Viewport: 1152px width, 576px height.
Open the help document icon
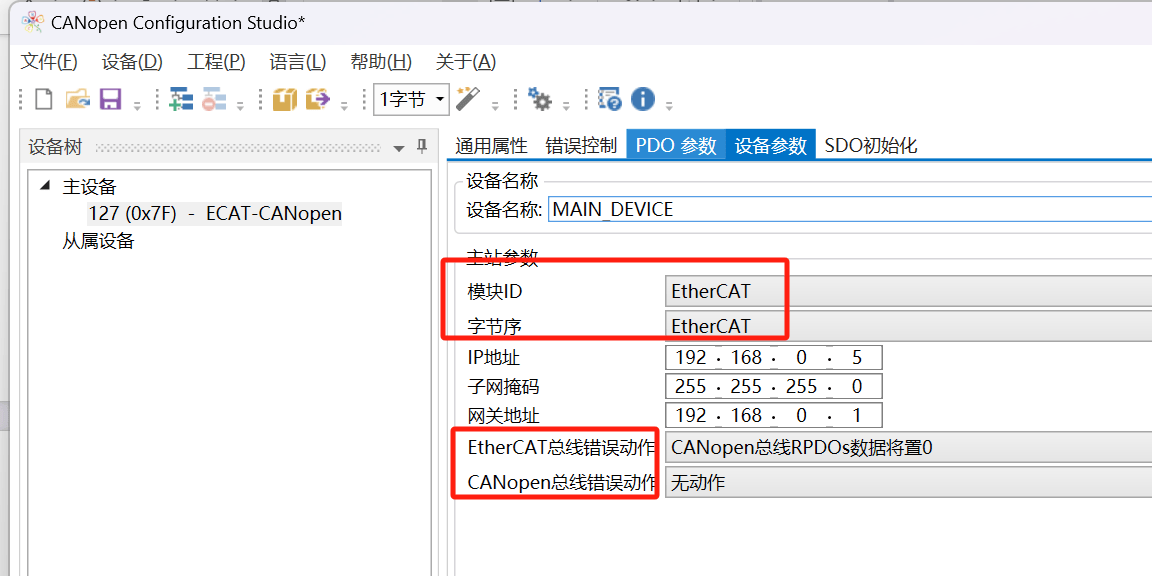[610, 99]
